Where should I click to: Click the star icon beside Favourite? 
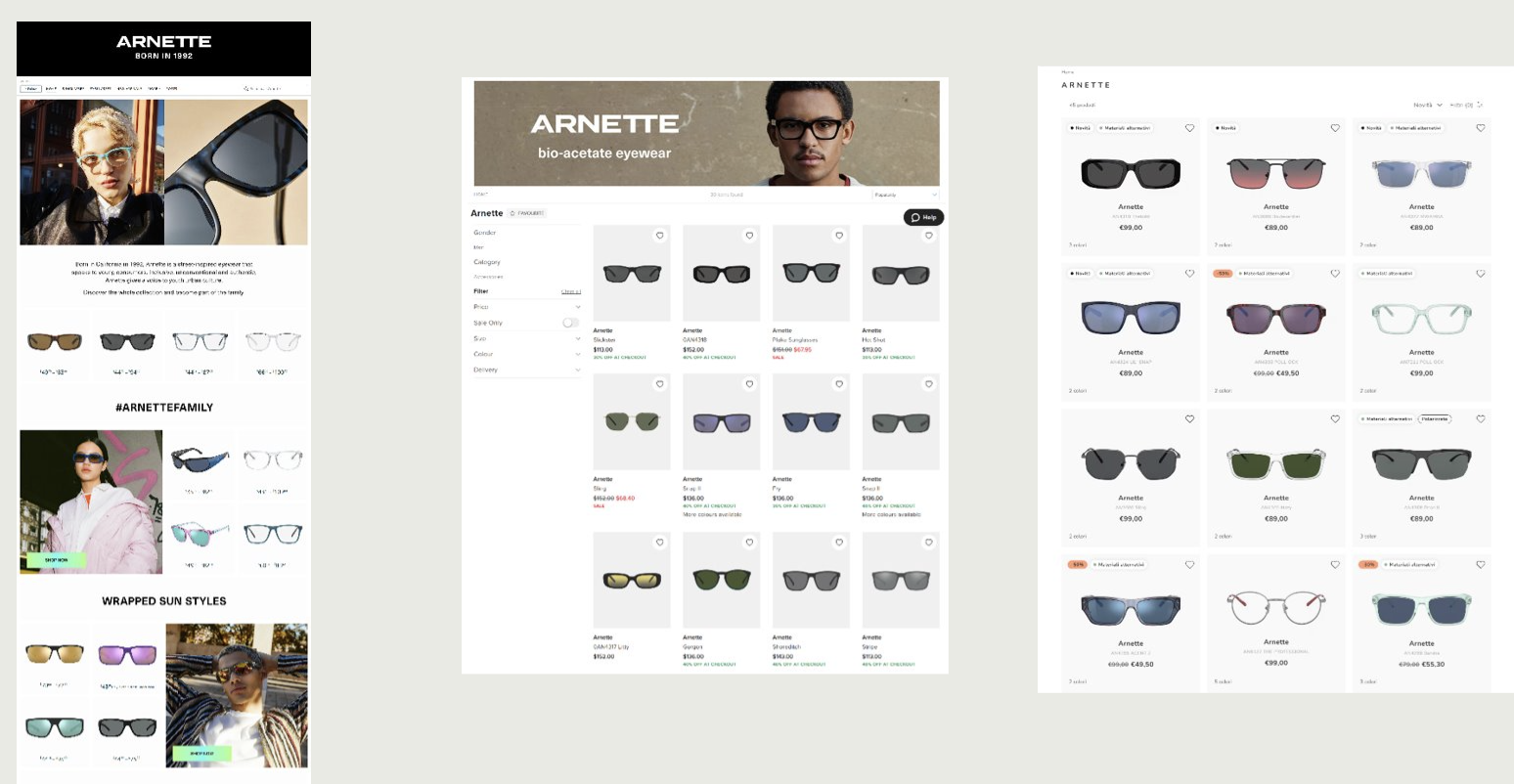coord(512,213)
